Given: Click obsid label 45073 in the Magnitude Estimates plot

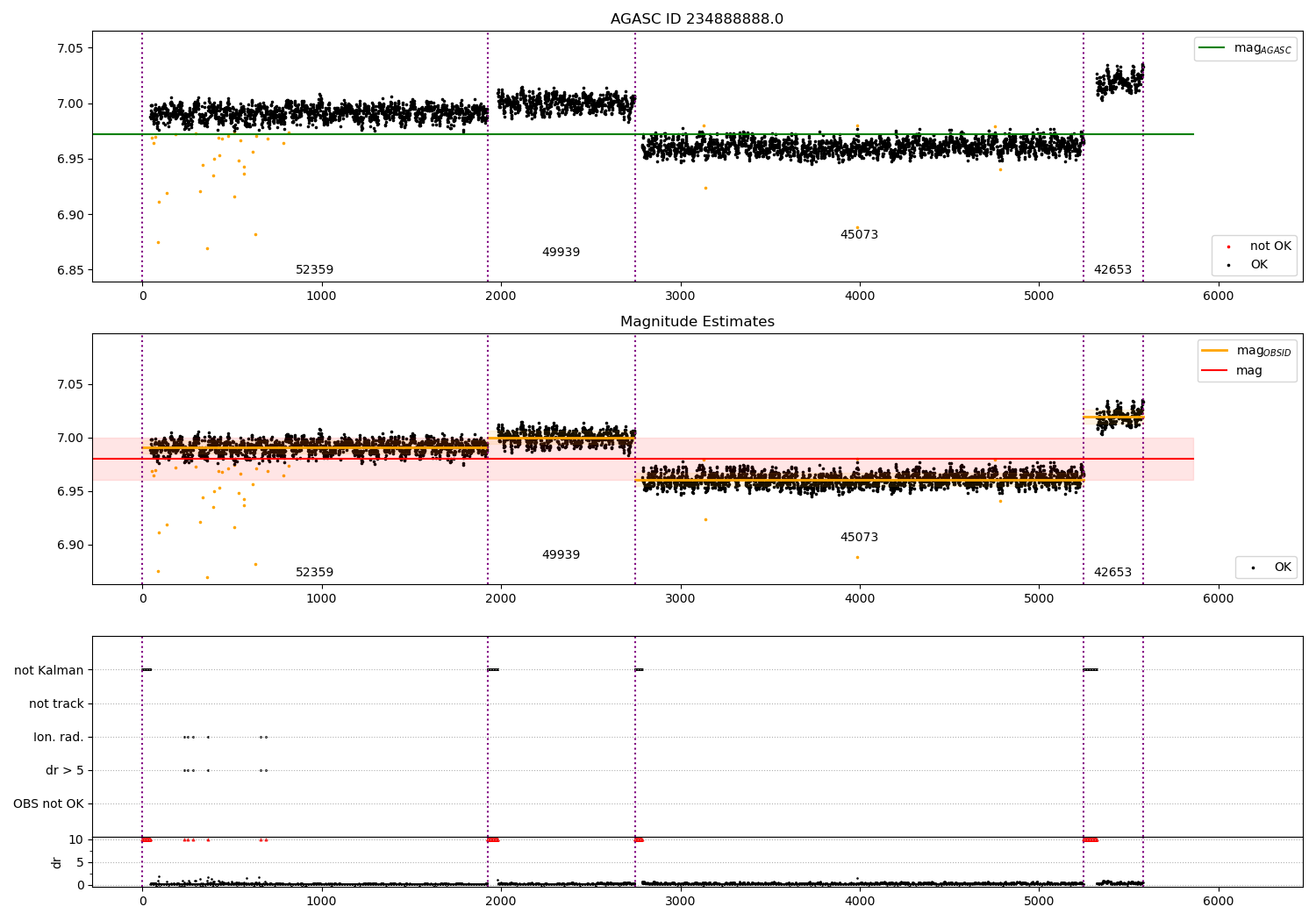Looking at the screenshot, I should tap(859, 538).
